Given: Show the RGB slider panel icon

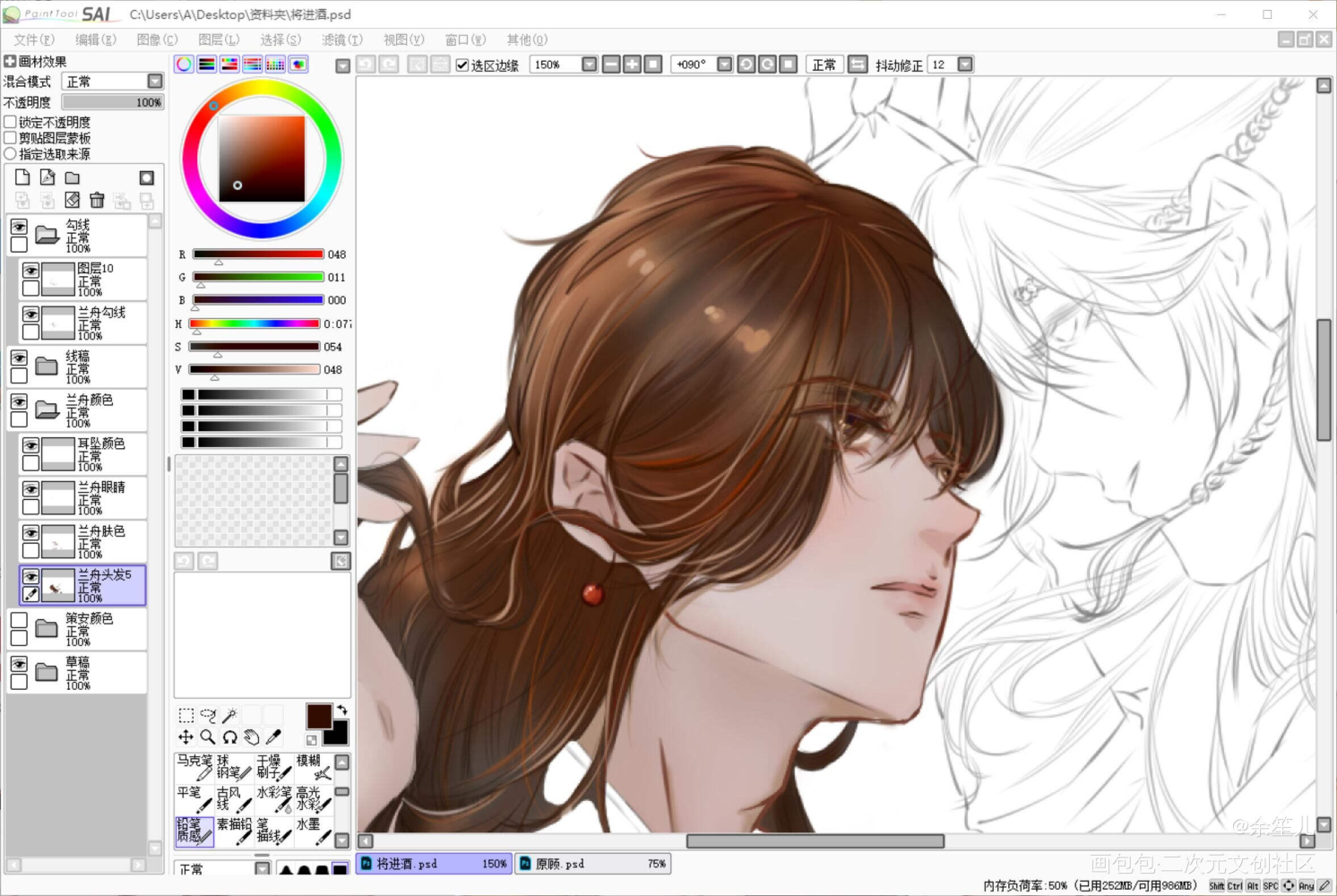Looking at the screenshot, I should (206, 65).
